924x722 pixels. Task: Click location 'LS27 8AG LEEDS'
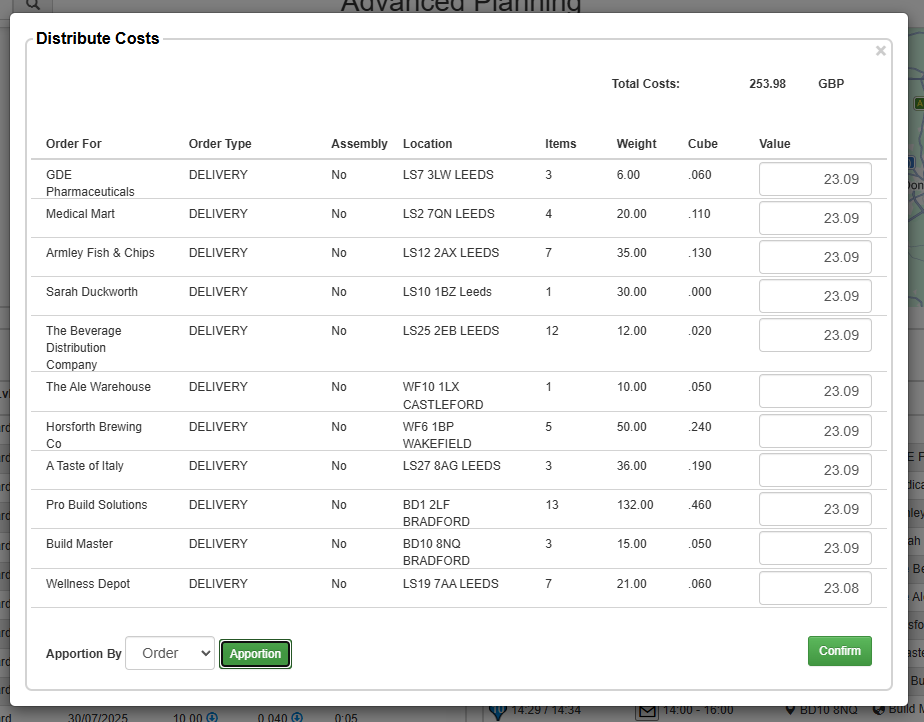pos(451,466)
